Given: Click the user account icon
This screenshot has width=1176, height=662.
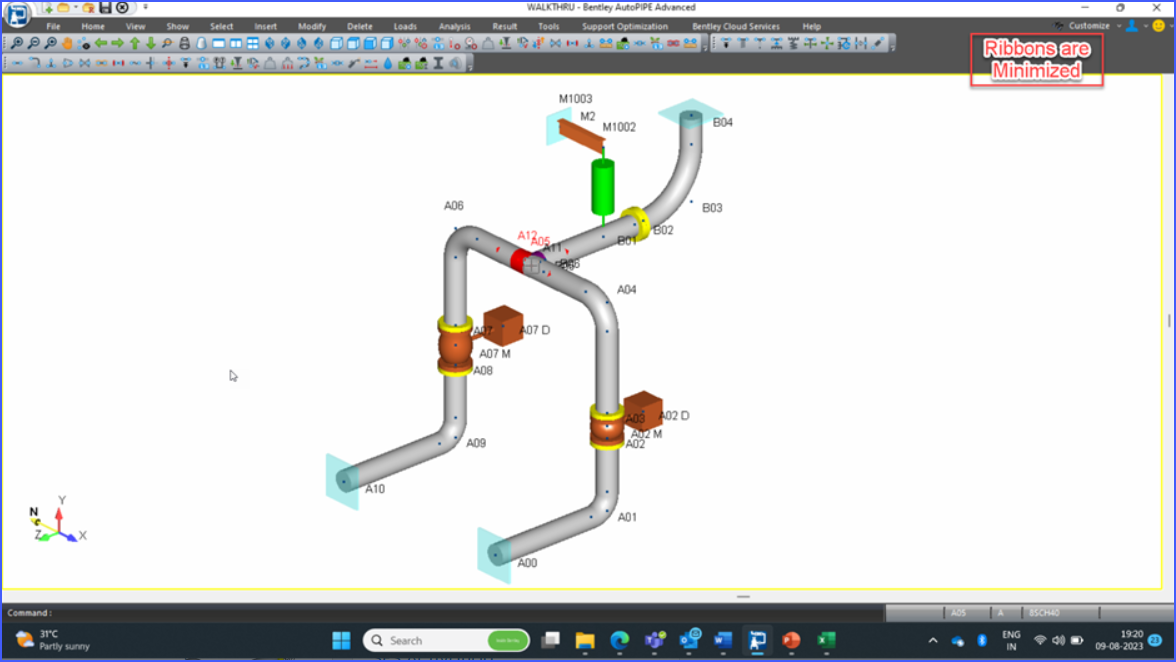Looking at the screenshot, I should tap(1132, 26).
